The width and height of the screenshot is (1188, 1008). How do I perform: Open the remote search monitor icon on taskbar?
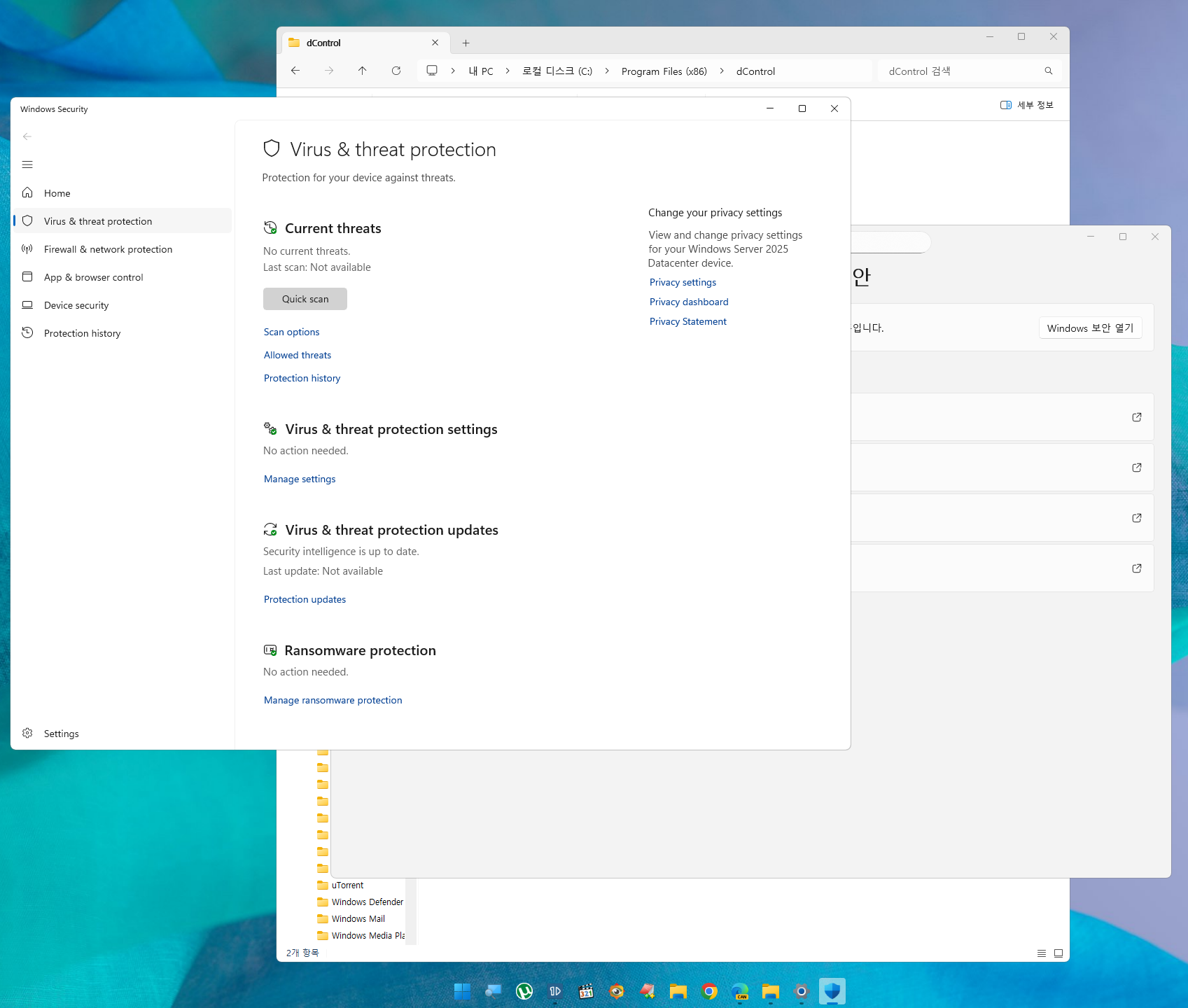click(494, 991)
